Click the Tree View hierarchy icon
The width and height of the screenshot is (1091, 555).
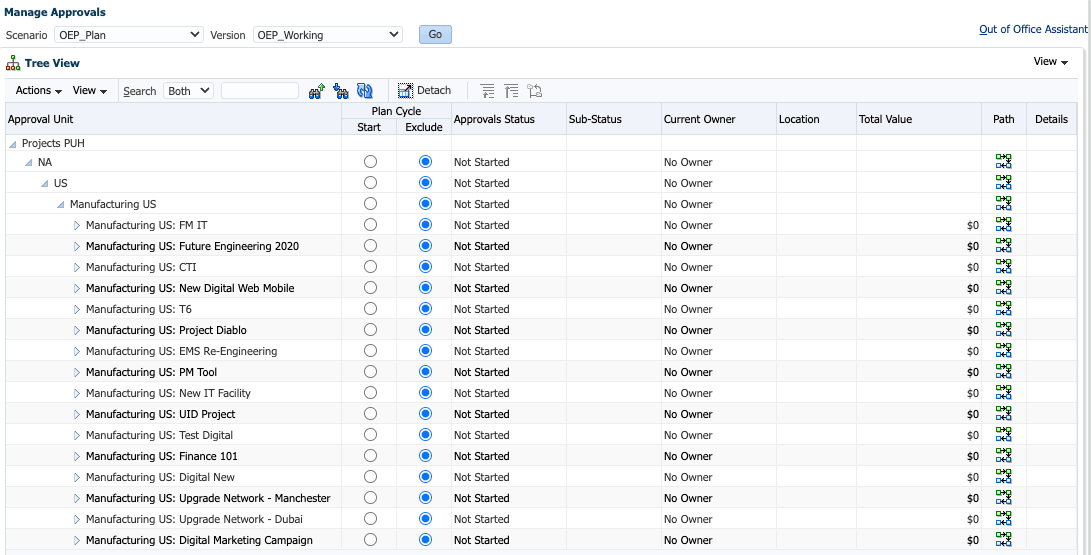tap(13, 63)
